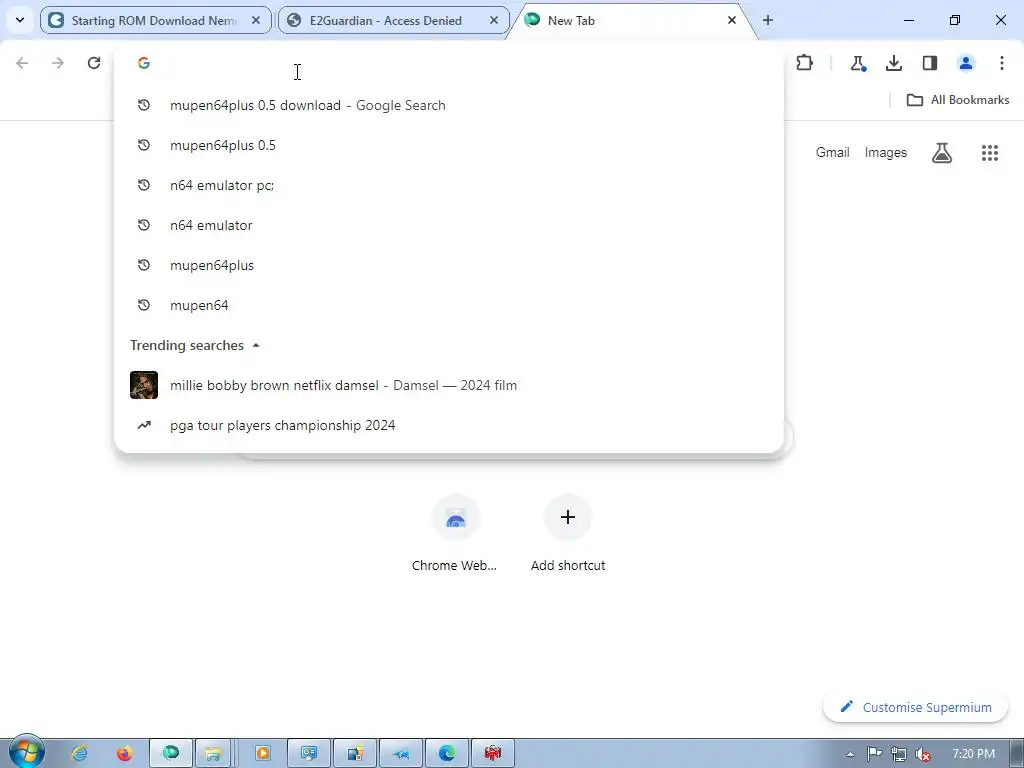
Task: Switch to E2Guardian Access Denied tab
Action: [393, 20]
